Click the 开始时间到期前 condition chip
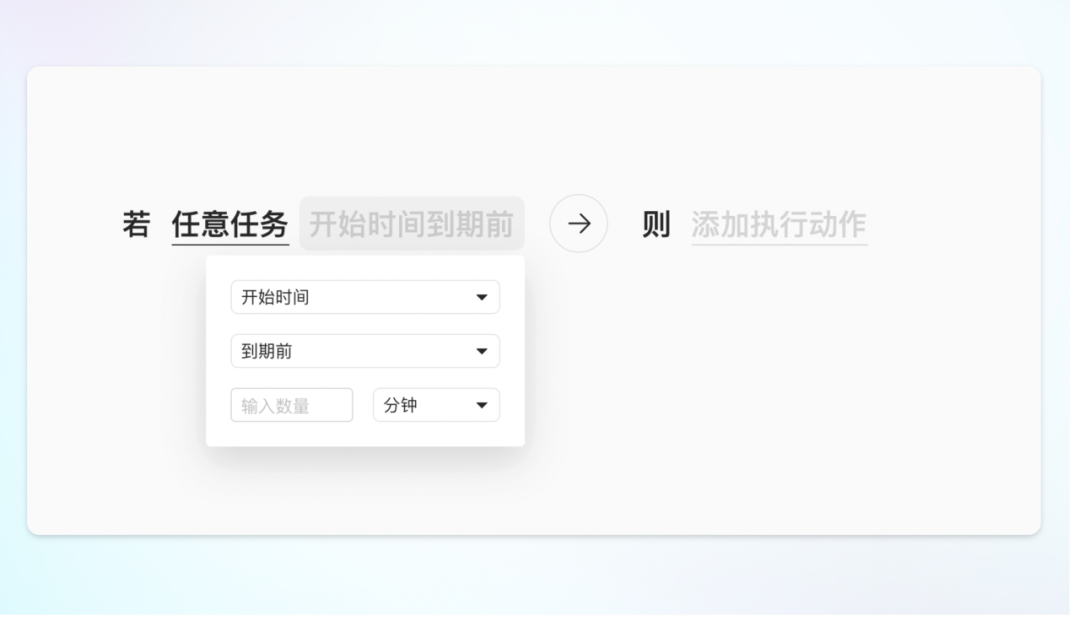The image size is (1080, 637). tap(412, 224)
